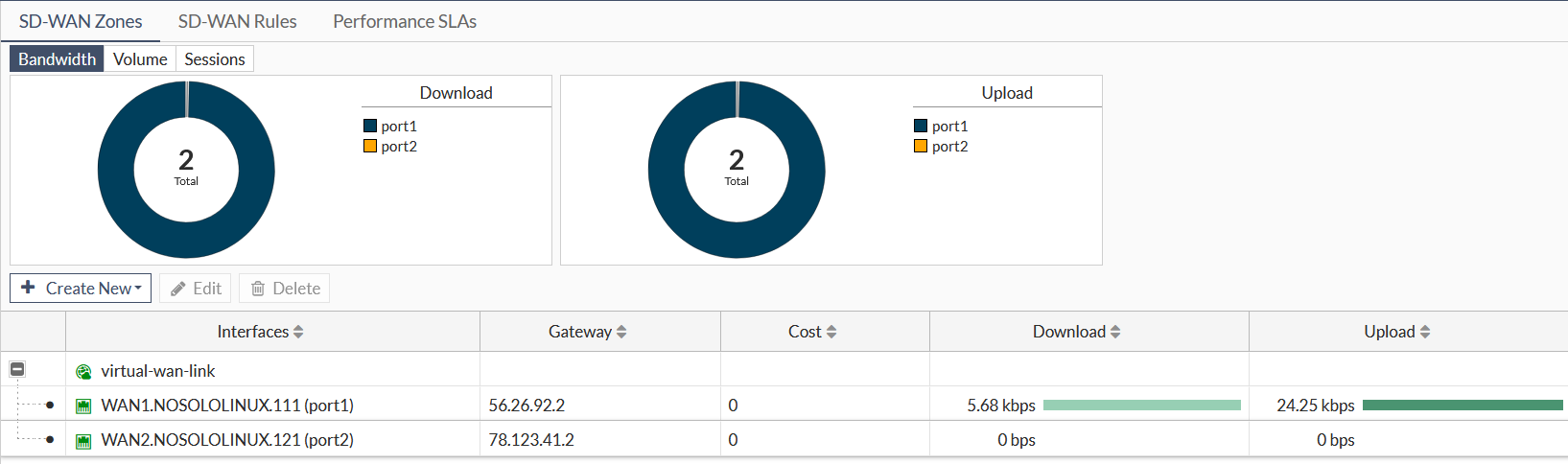Image resolution: width=1568 pixels, height=464 pixels.
Task: Sort the table by Download arrows icon
Action: click(1115, 332)
